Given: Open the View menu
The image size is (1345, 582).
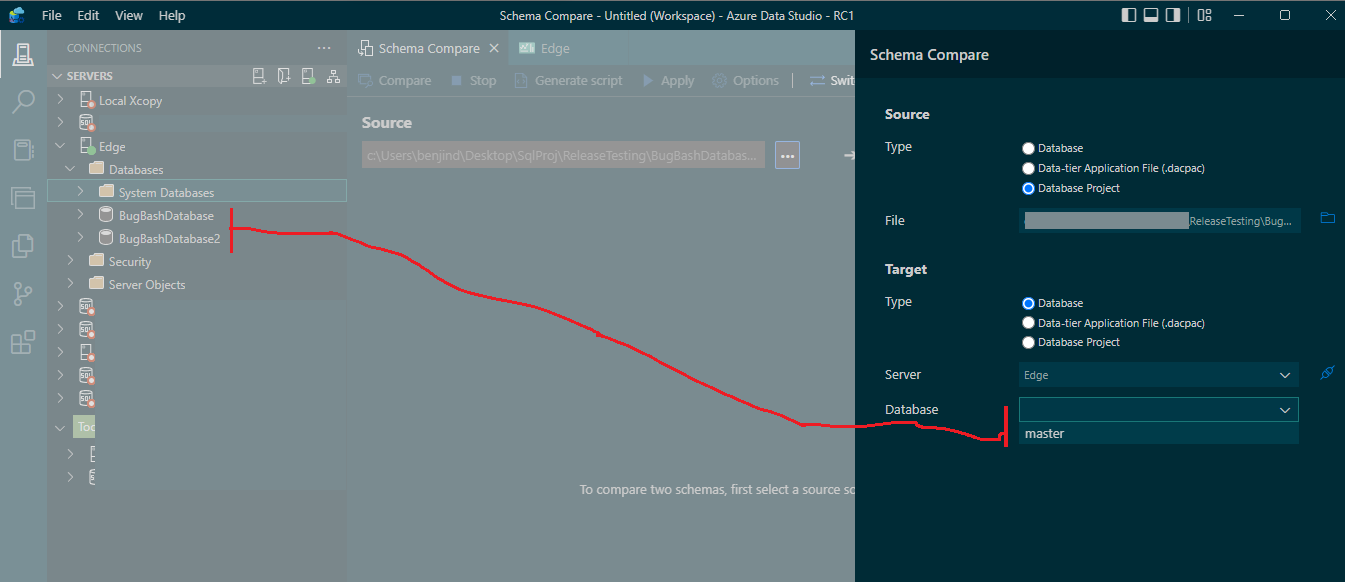Looking at the screenshot, I should point(128,15).
